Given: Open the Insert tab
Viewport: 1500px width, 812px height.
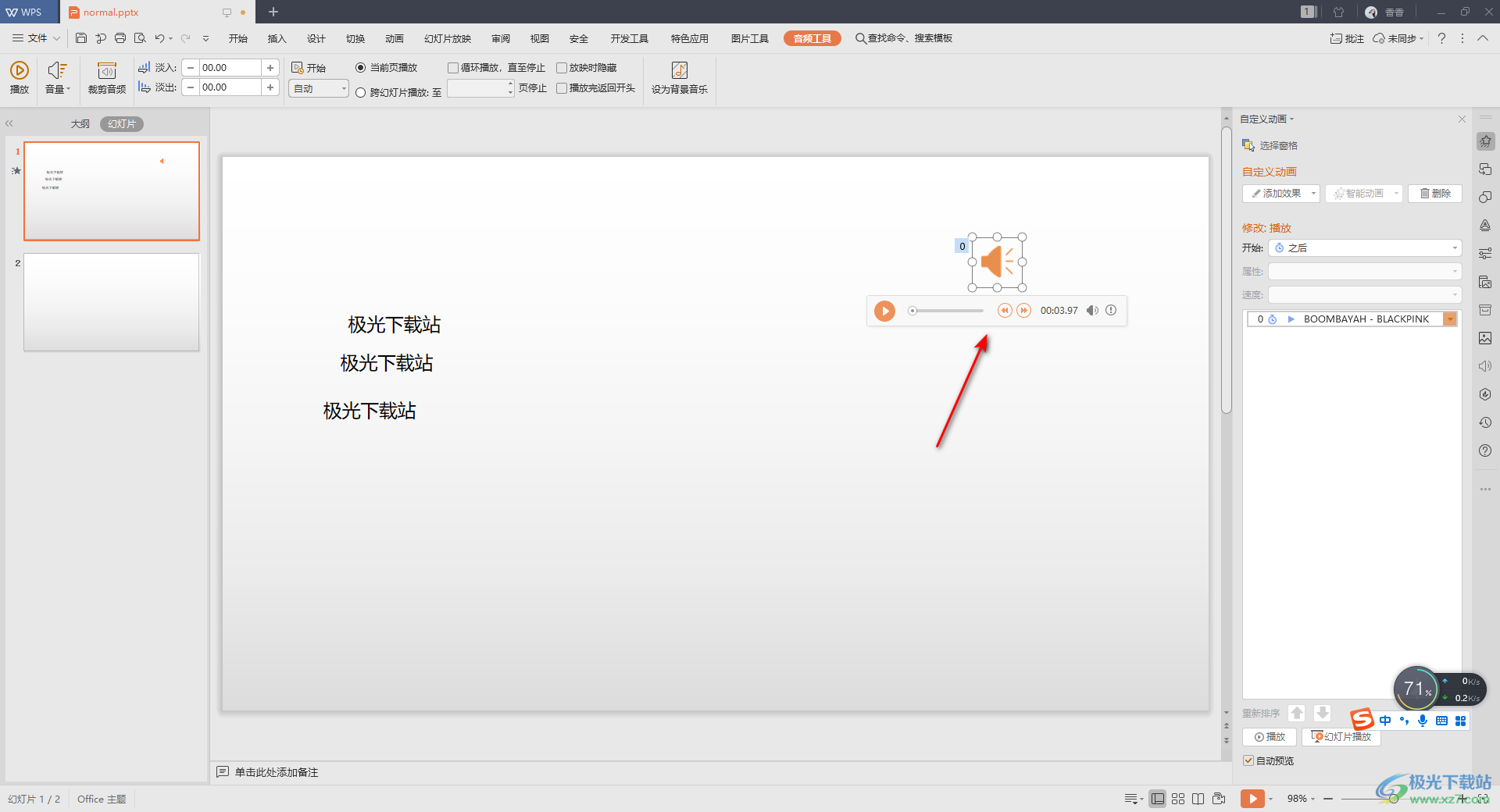Looking at the screenshot, I should (277, 38).
